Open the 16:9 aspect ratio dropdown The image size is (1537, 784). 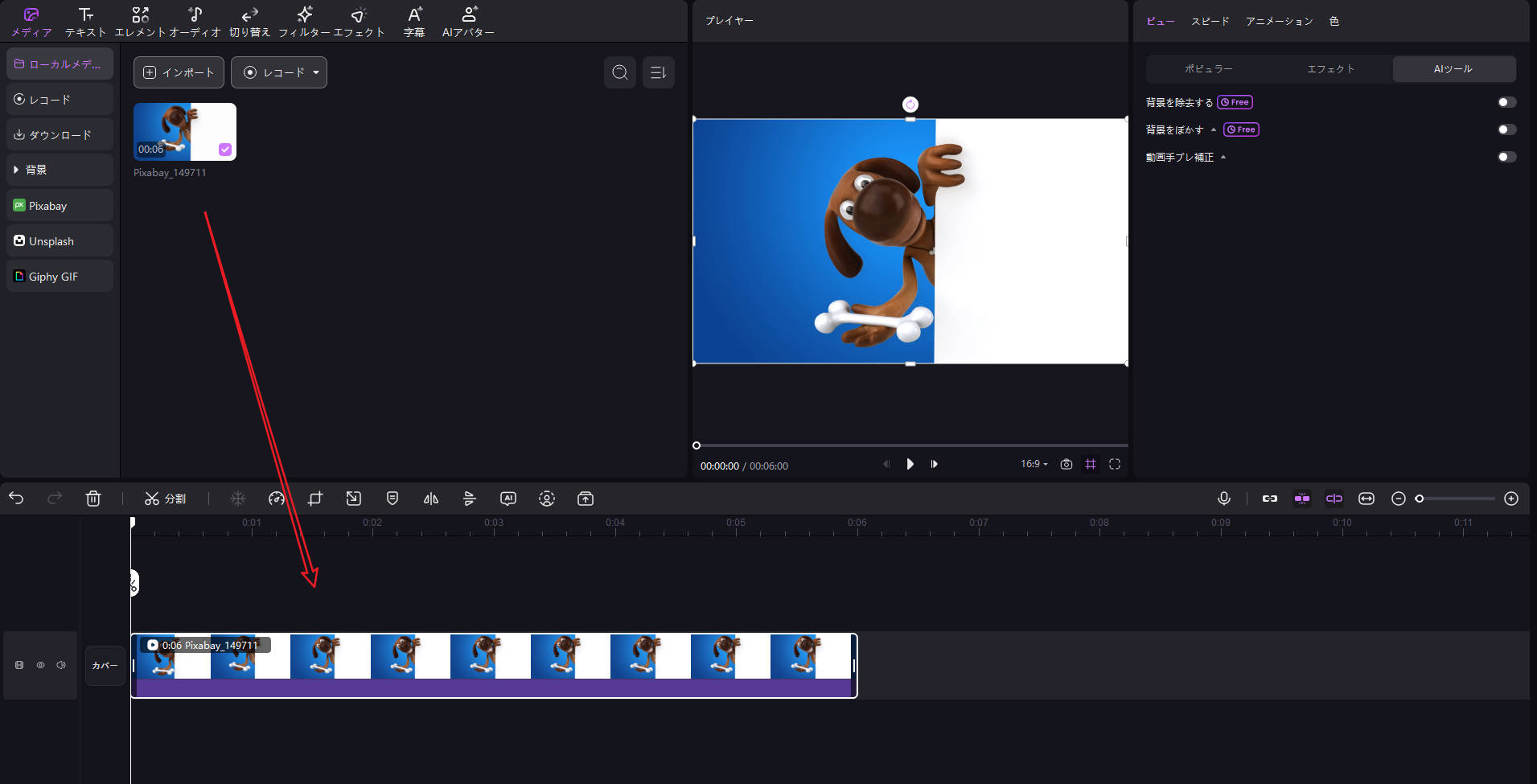(x=1034, y=464)
